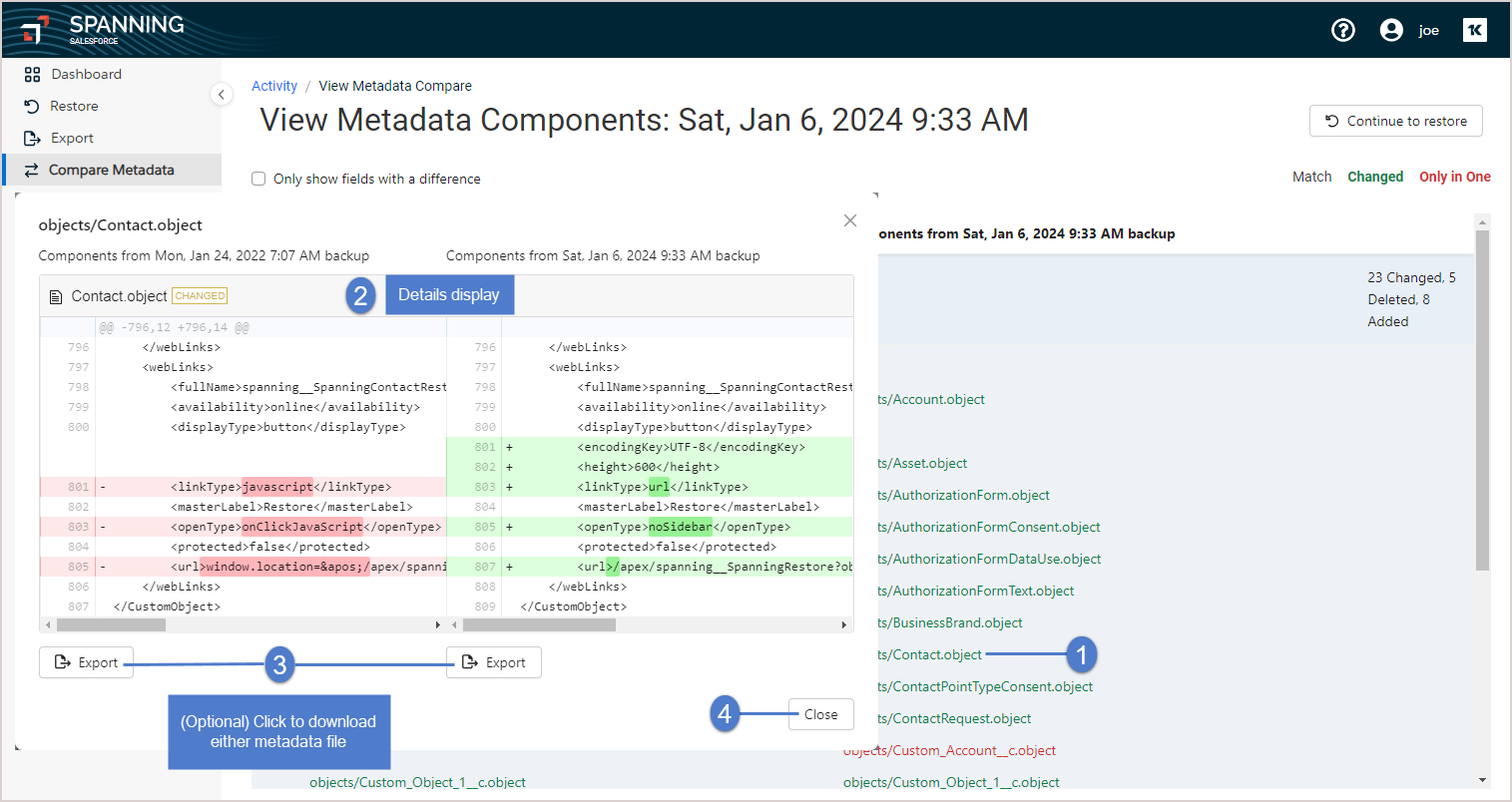Collapse the sidebar with chevron button

point(222,94)
